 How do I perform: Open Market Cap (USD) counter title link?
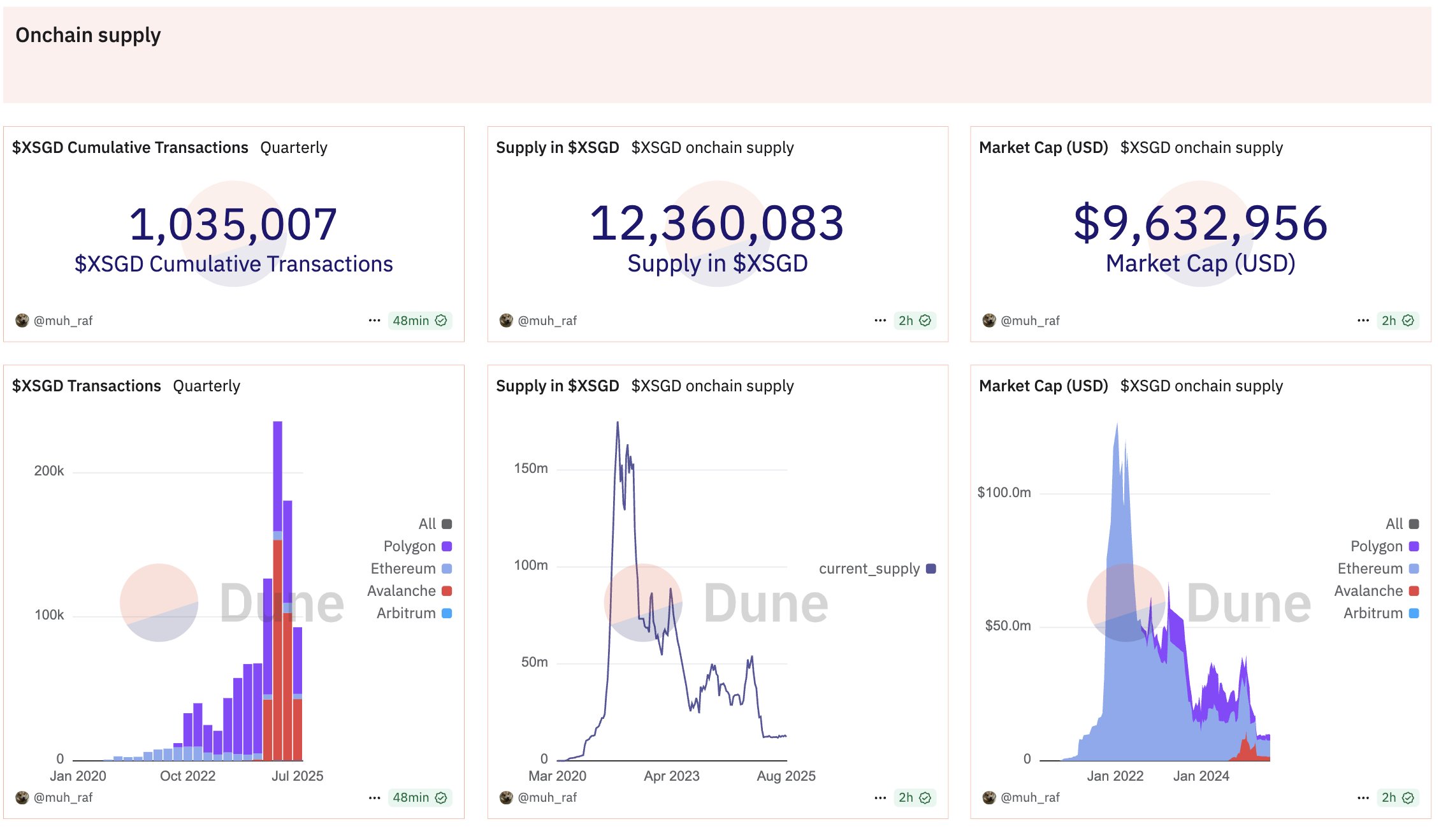1043,148
